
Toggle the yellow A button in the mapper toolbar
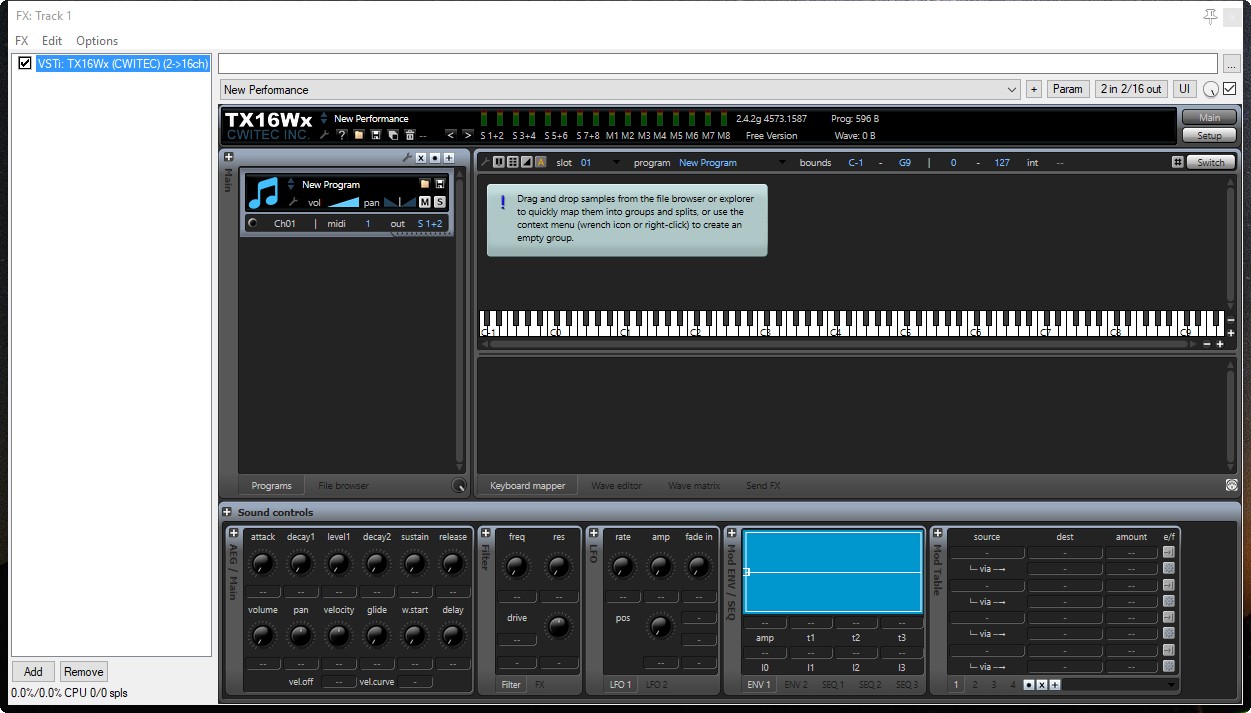[x=541, y=162]
